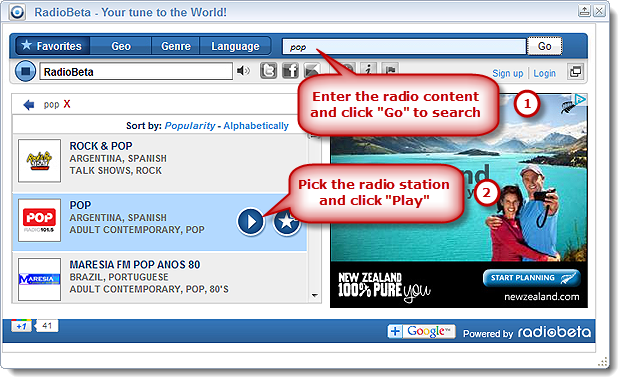625x384 pixels.
Task: Sort results by Popularity
Action: click(x=190, y=126)
